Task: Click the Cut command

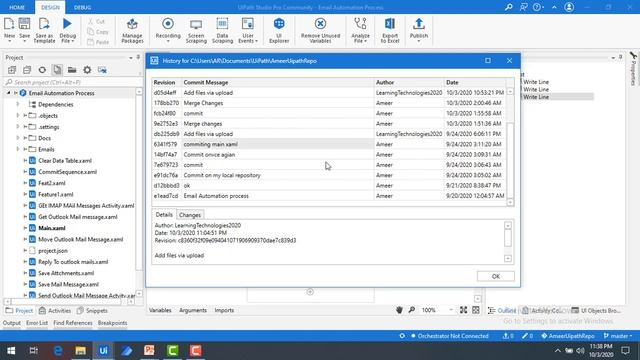Action: point(97,21)
